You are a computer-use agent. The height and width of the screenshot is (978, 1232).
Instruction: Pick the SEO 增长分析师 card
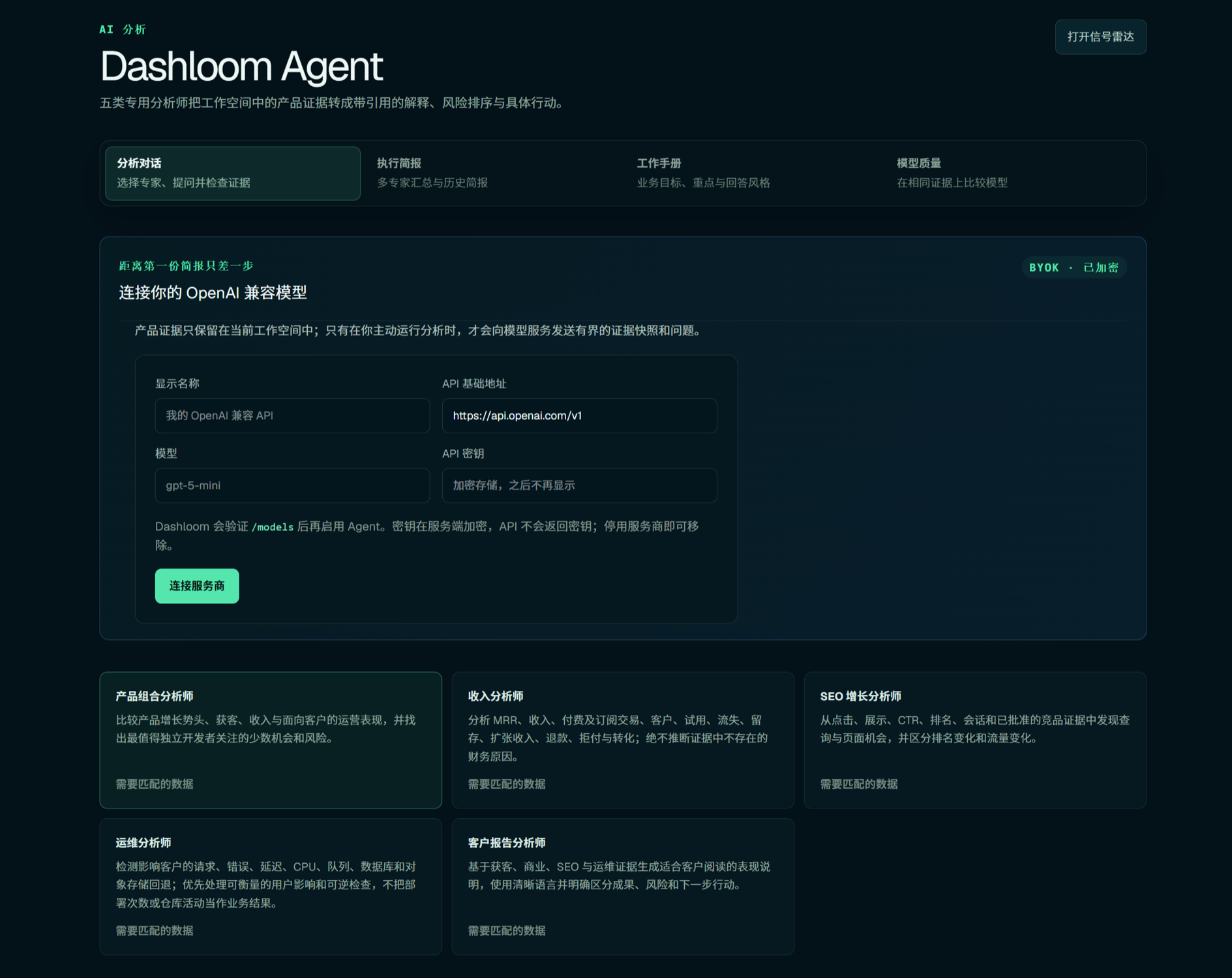[x=975, y=740]
